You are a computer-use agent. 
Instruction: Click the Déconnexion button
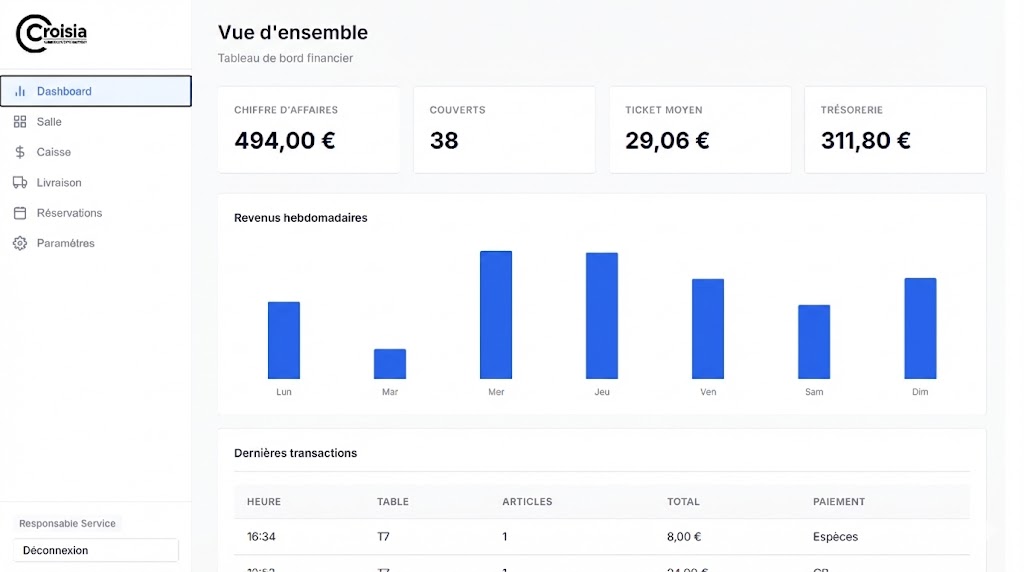96,550
